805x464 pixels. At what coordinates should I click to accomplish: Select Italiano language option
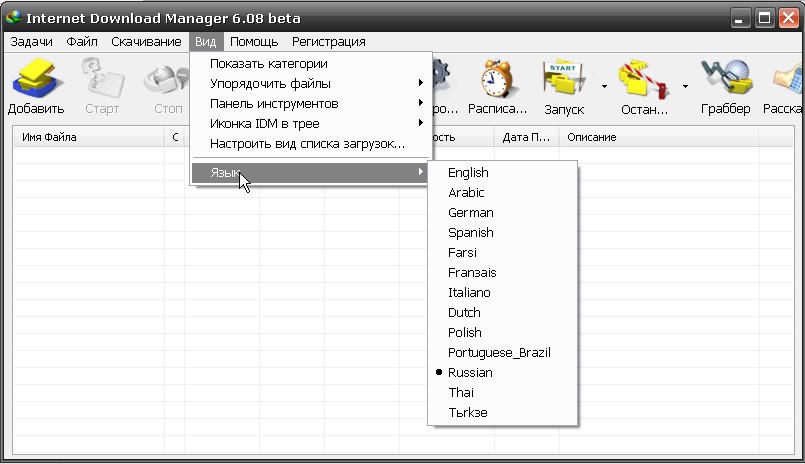pos(503,293)
